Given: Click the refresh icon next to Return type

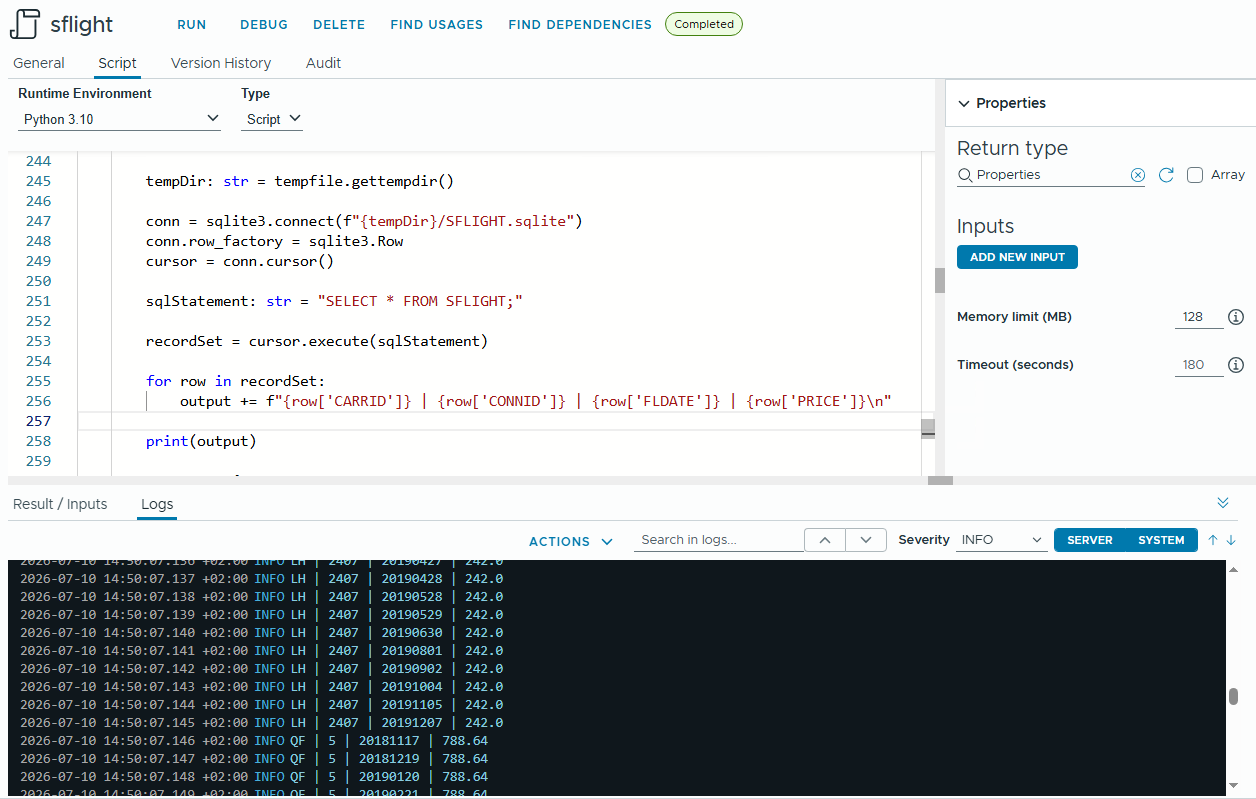Looking at the screenshot, I should click(x=1166, y=175).
